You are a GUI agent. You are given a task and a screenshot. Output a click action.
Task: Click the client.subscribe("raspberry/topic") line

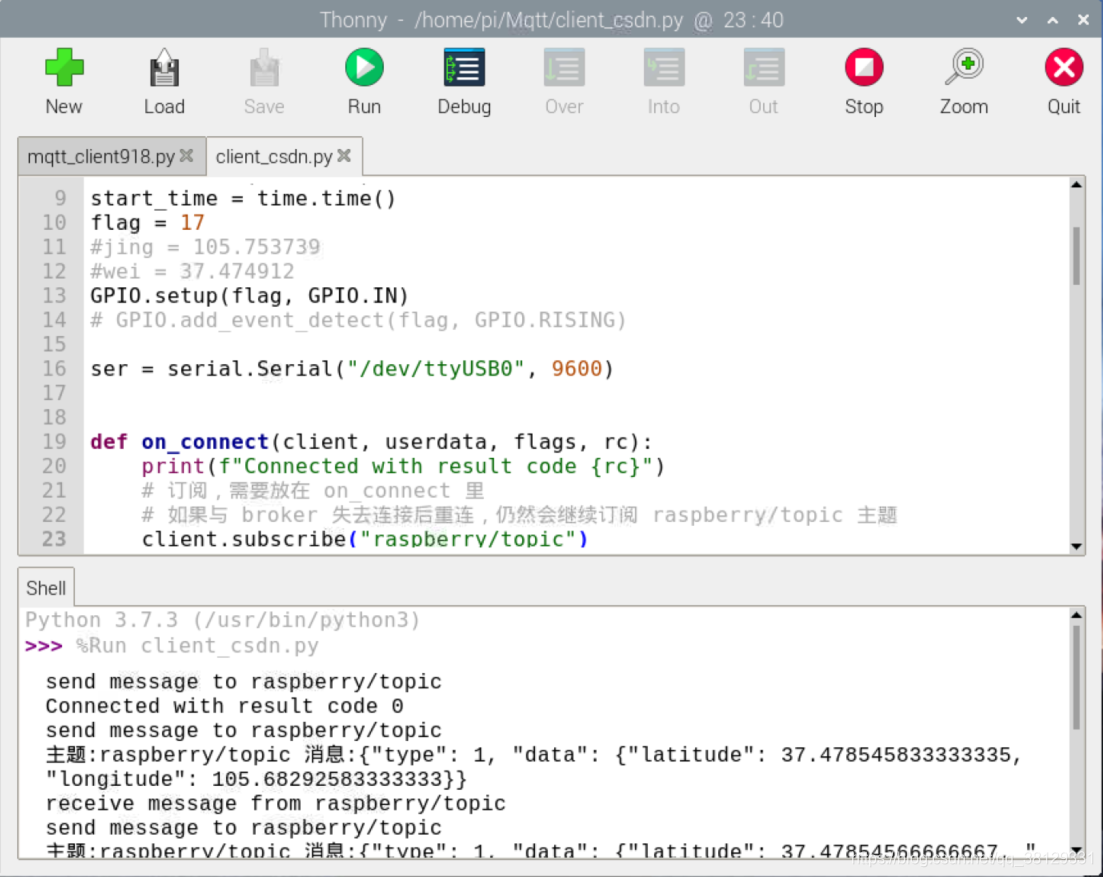pyautogui.click(x=364, y=539)
